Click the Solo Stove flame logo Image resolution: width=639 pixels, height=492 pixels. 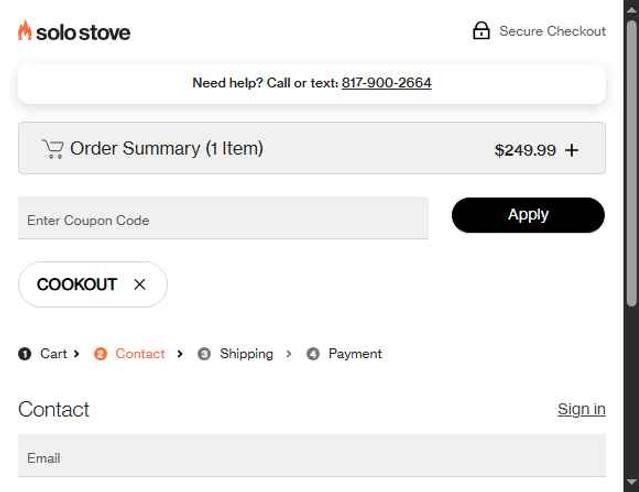pos(25,31)
